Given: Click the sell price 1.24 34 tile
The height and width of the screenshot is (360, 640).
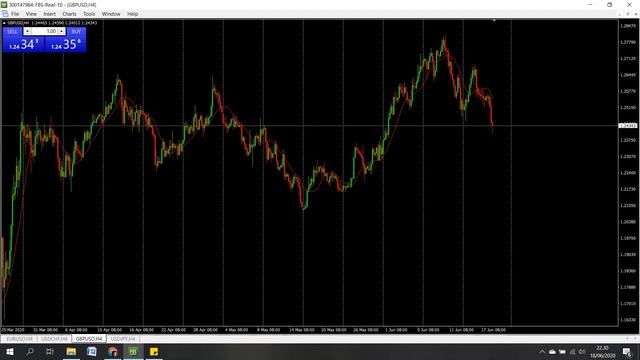Looking at the screenshot, I should point(23,44).
